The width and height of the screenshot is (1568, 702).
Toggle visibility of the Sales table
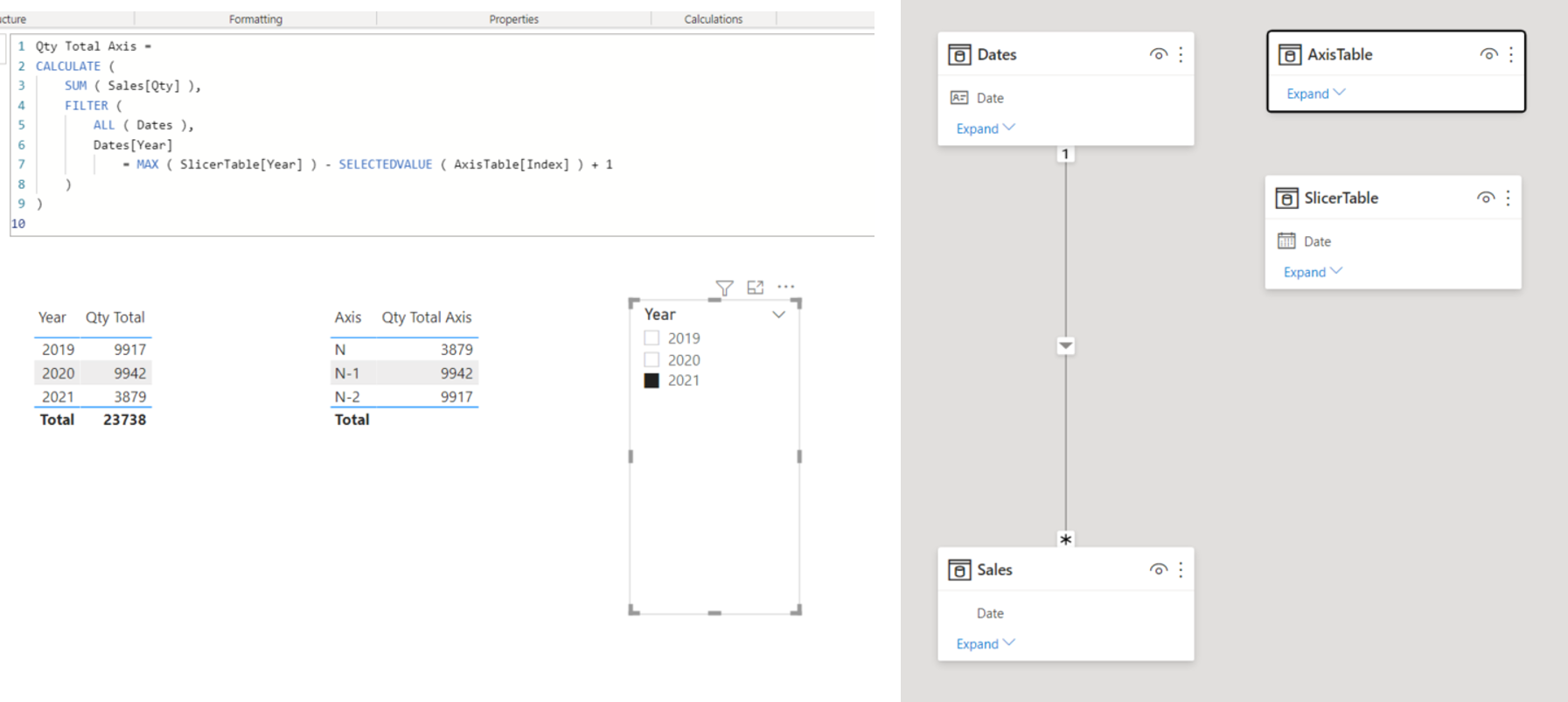pos(1158,569)
